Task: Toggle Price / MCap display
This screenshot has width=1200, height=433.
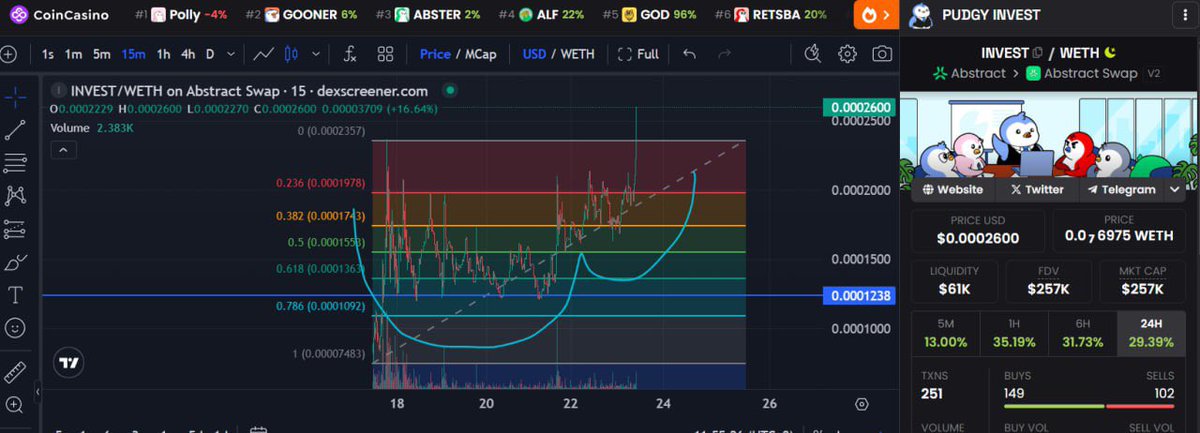Action: (x=458, y=54)
